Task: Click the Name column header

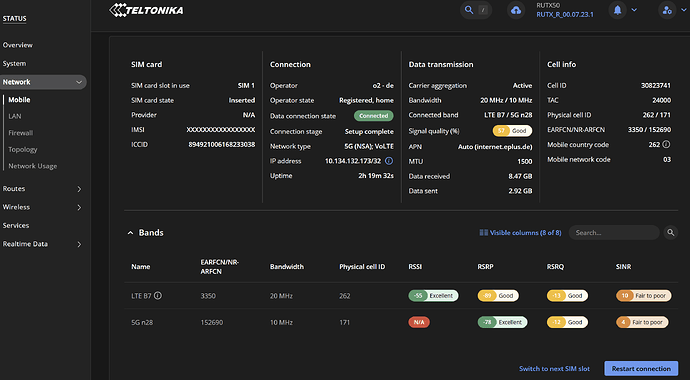Action: (x=140, y=267)
